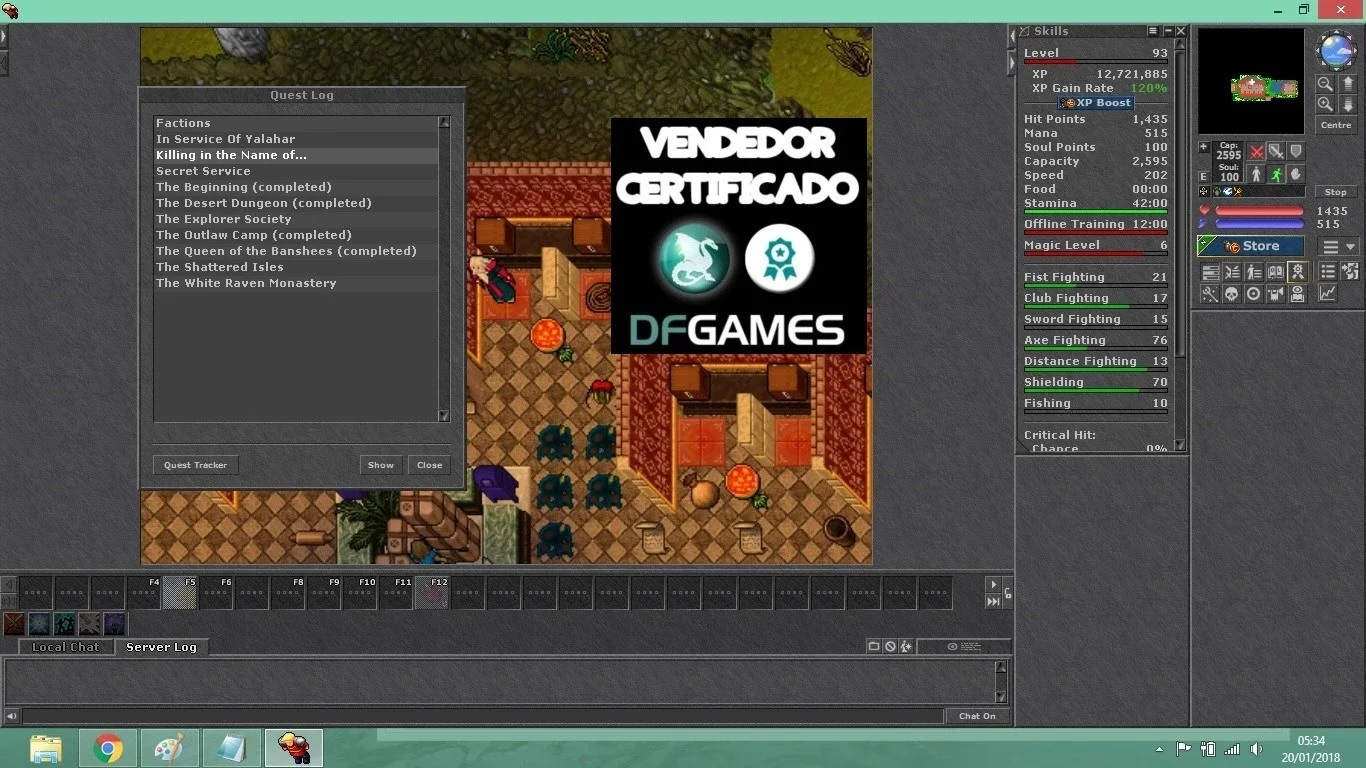Open analytics graph icon

coord(1327,294)
